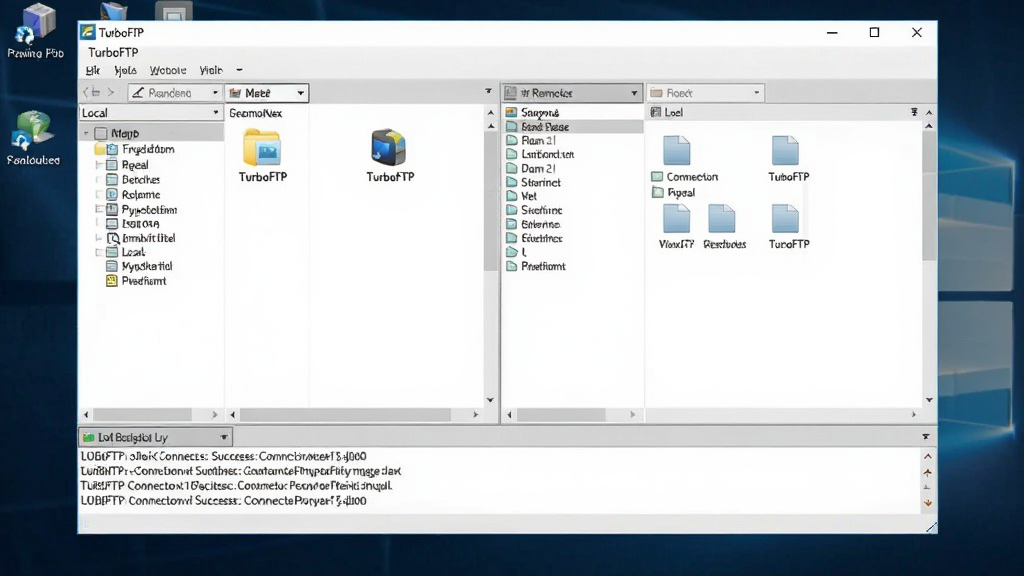This screenshot has width=1024, height=576.
Task: Click the top gray up arrow beside log
Action: 927,456
